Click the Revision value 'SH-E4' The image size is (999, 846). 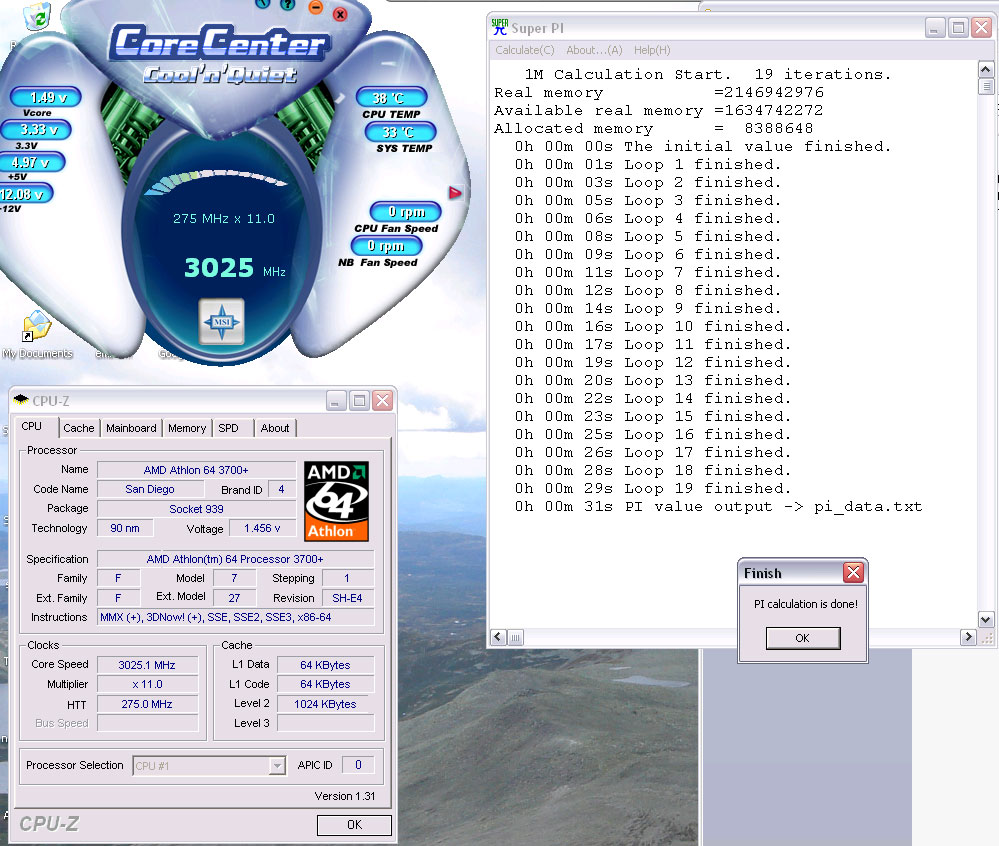coord(348,598)
